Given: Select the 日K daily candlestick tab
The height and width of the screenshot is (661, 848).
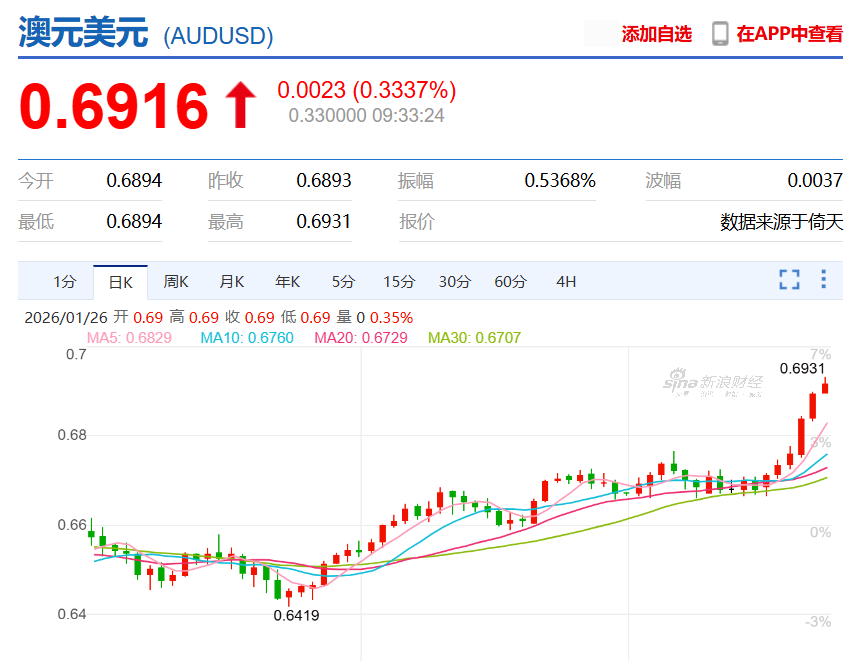Looking at the screenshot, I should 120,282.
